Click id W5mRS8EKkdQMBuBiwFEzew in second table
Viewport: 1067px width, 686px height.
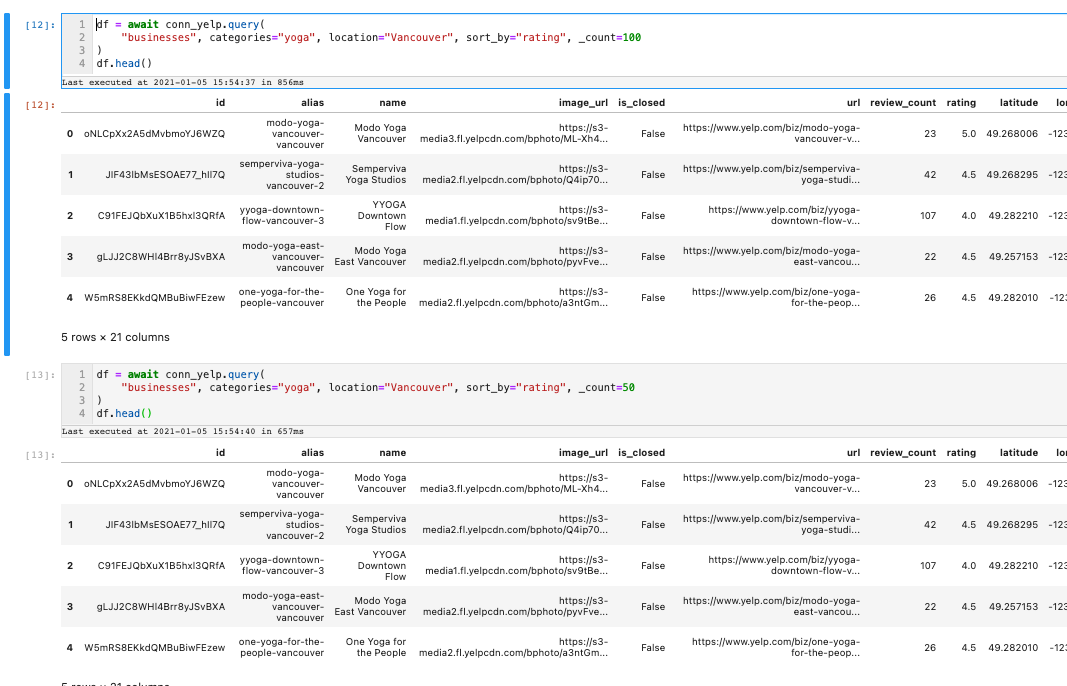(x=154, y=648)
